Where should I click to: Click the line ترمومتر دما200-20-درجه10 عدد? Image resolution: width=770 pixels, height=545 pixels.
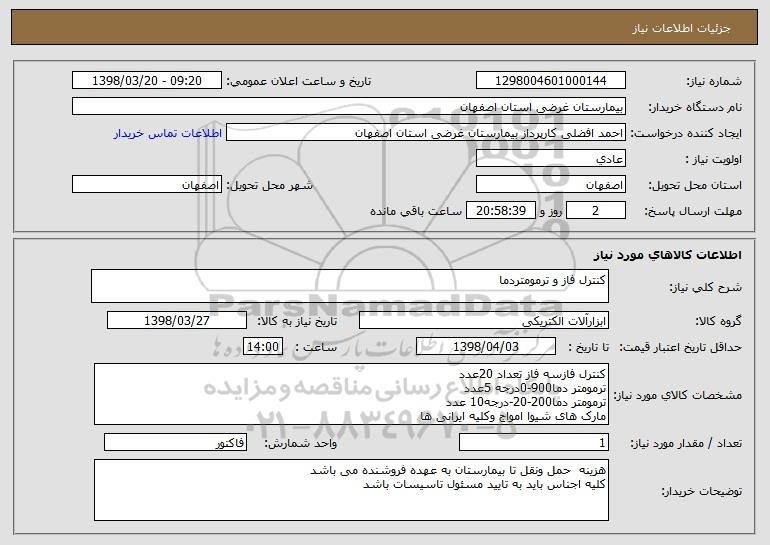526,402
